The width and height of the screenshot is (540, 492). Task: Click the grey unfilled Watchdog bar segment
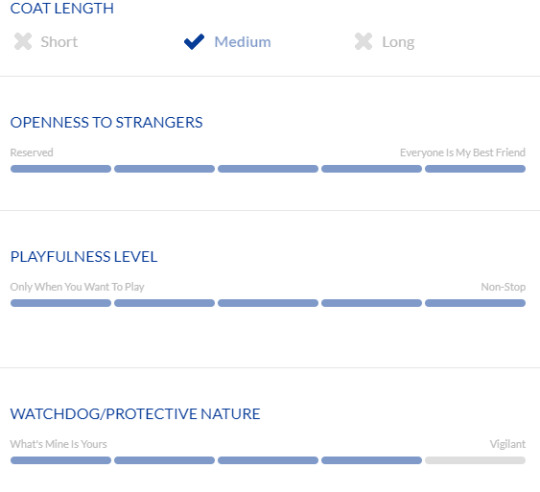475,460
